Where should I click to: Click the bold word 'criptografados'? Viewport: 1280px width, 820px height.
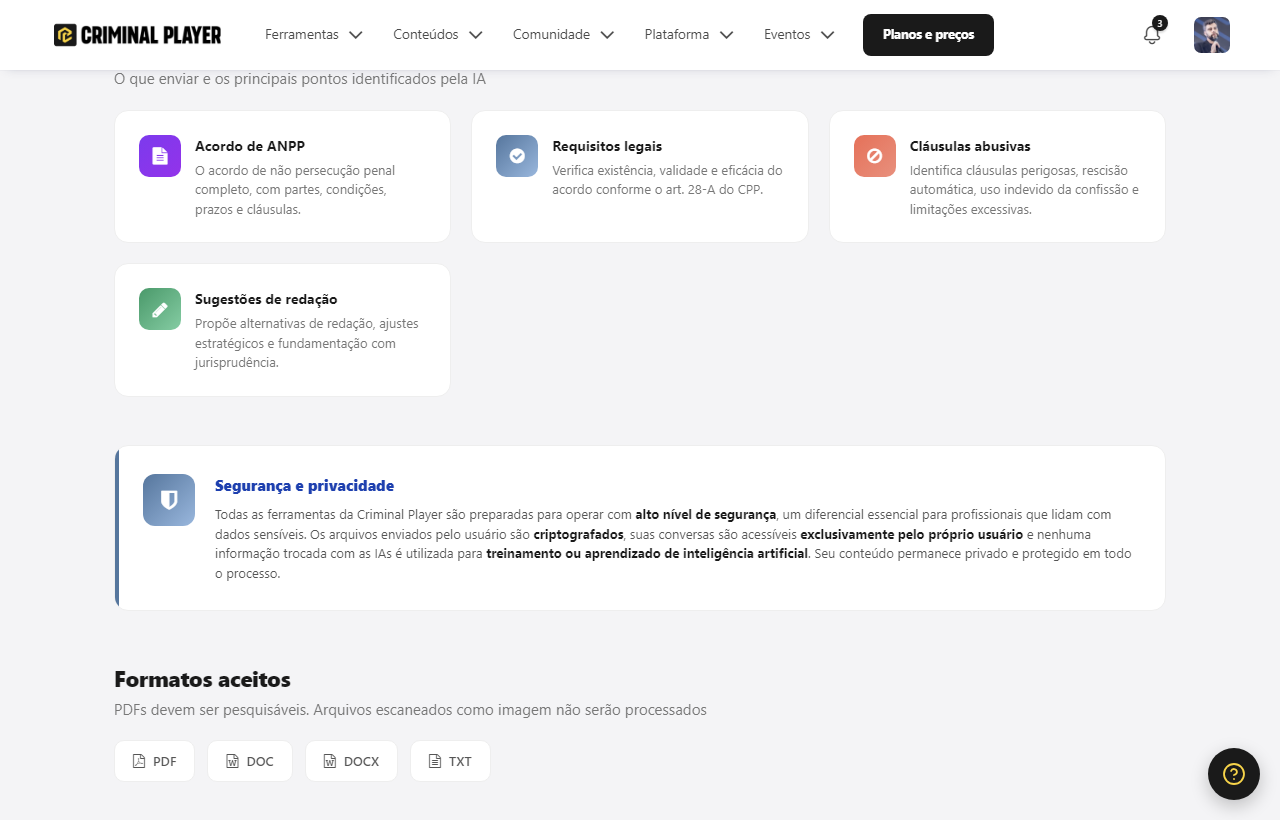pos(579,534)
